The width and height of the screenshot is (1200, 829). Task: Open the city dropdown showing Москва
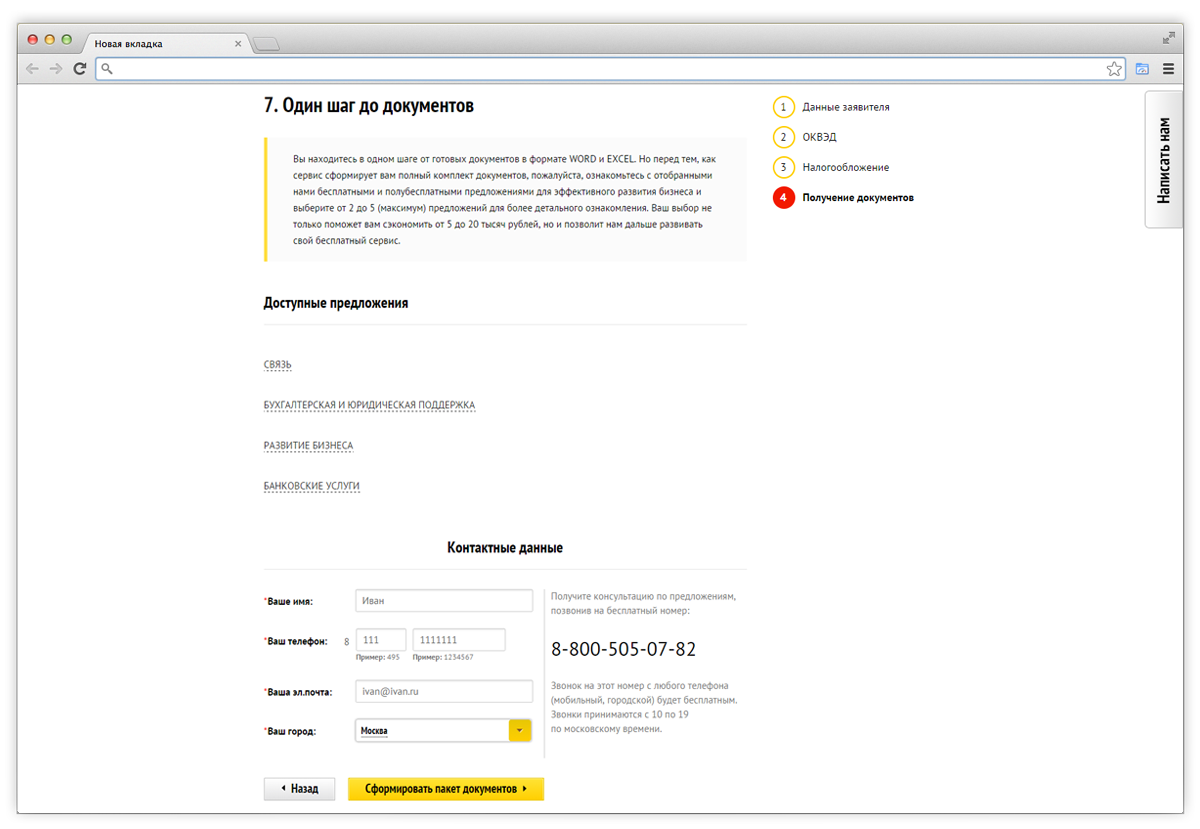520,731
